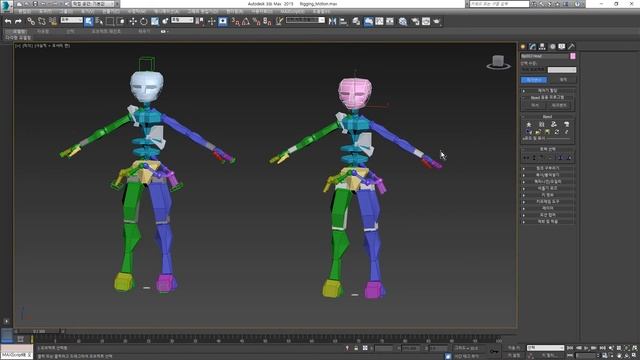Image resolution: width=640 pixels, height=360 pixels.
Task: Activate the Select Object tool
Action: pos(89,21)
